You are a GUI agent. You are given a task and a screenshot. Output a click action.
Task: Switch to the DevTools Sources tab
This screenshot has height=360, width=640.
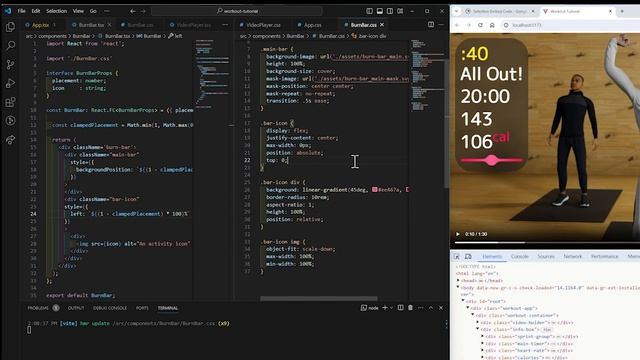tap(546, 256)
